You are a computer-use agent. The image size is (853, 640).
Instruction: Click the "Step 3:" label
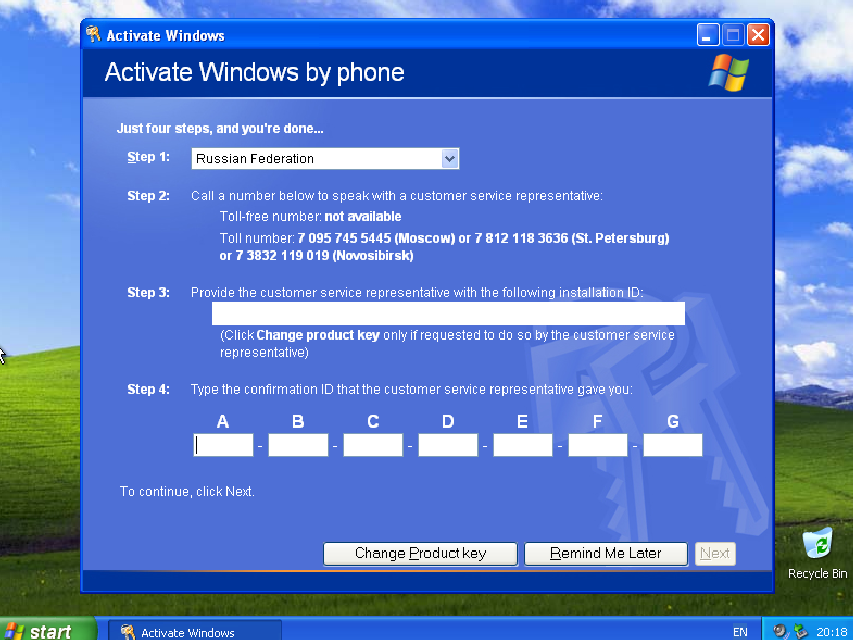(148, 293)
